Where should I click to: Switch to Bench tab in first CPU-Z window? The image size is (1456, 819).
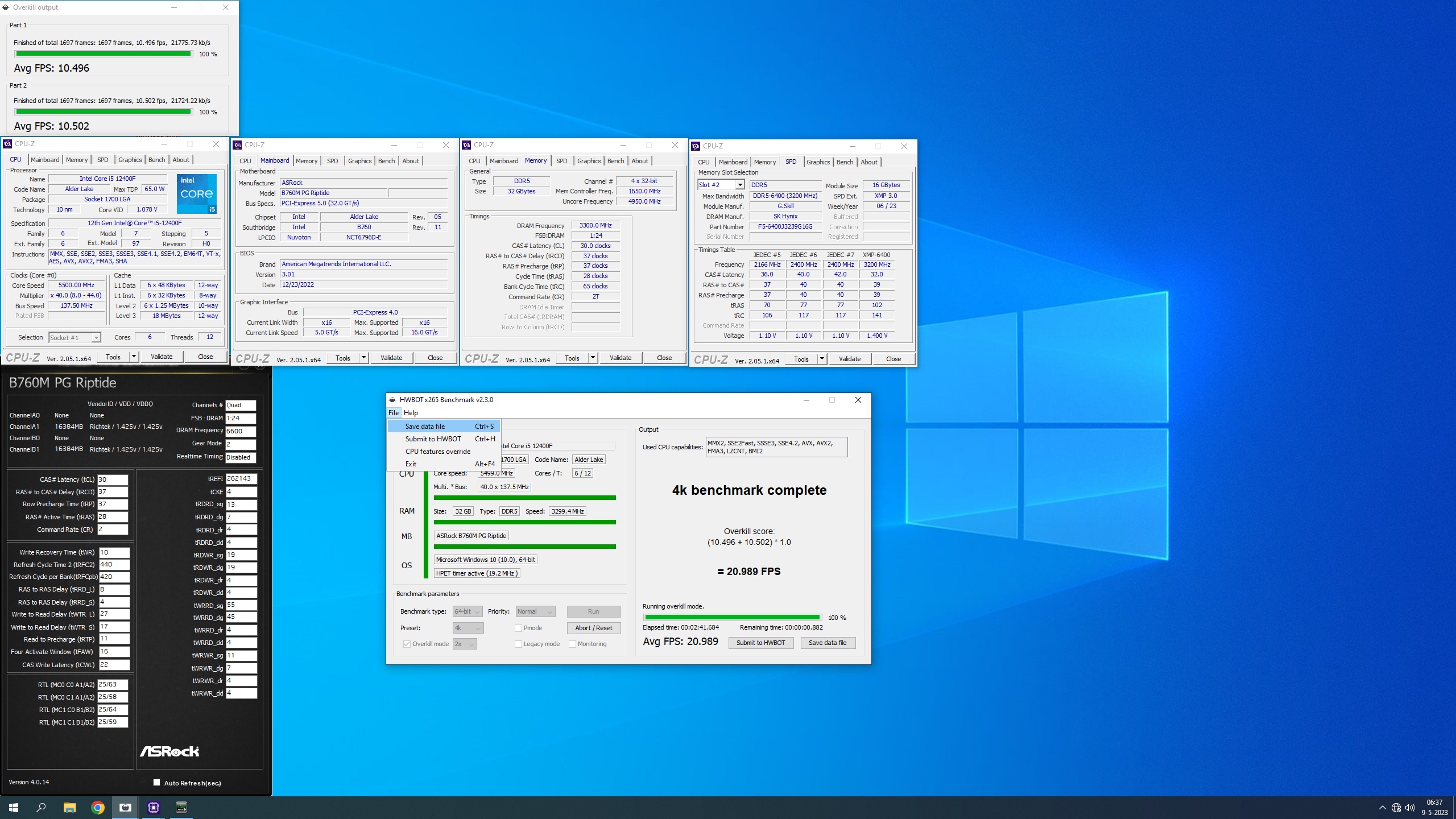pyautogui.click(x=157, y=160)
